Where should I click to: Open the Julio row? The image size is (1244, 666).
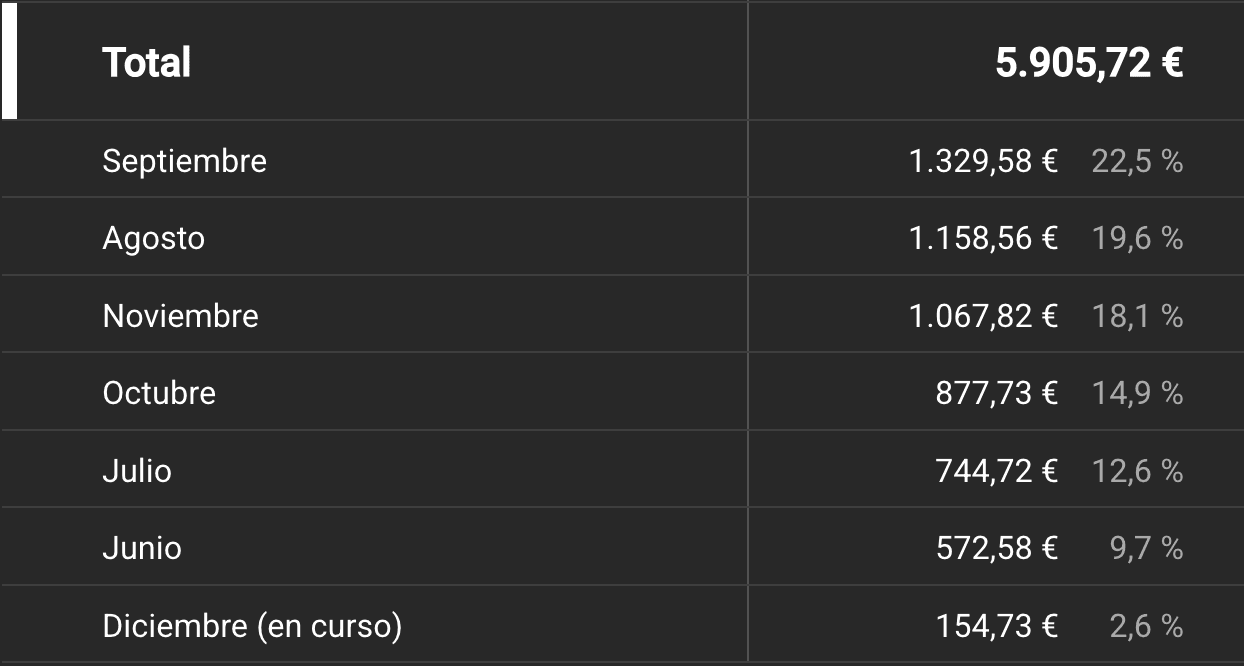(x=137, y=470)
